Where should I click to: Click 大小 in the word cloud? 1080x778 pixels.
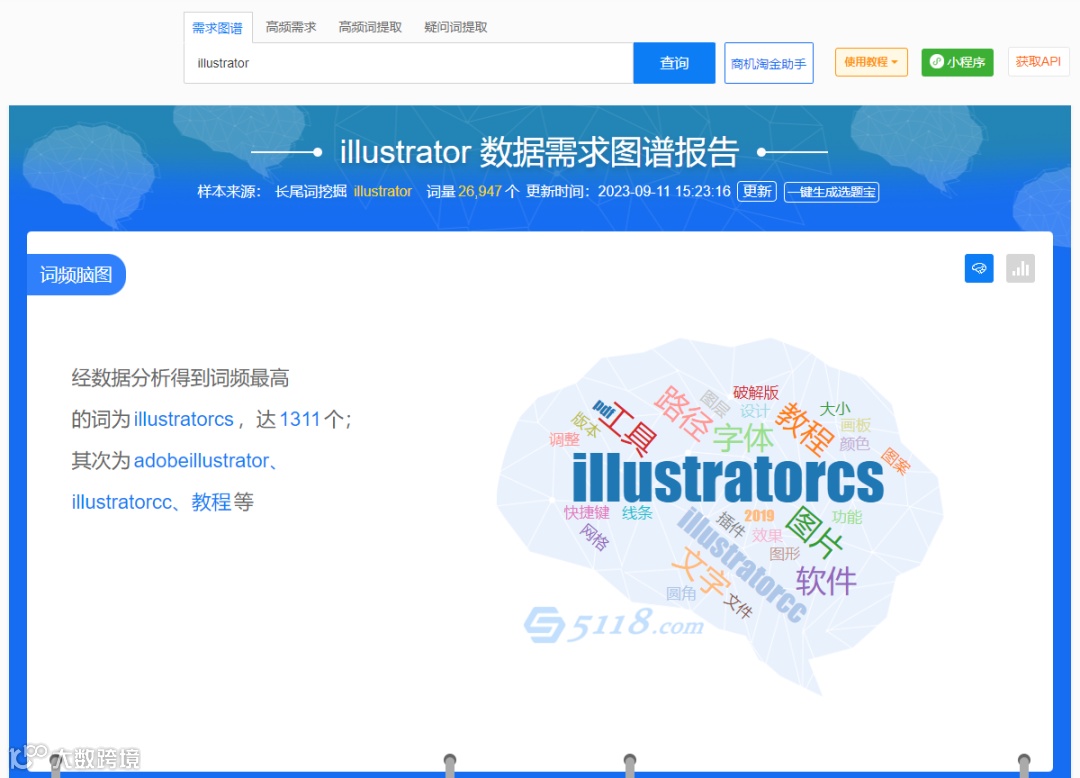(834, 409)
